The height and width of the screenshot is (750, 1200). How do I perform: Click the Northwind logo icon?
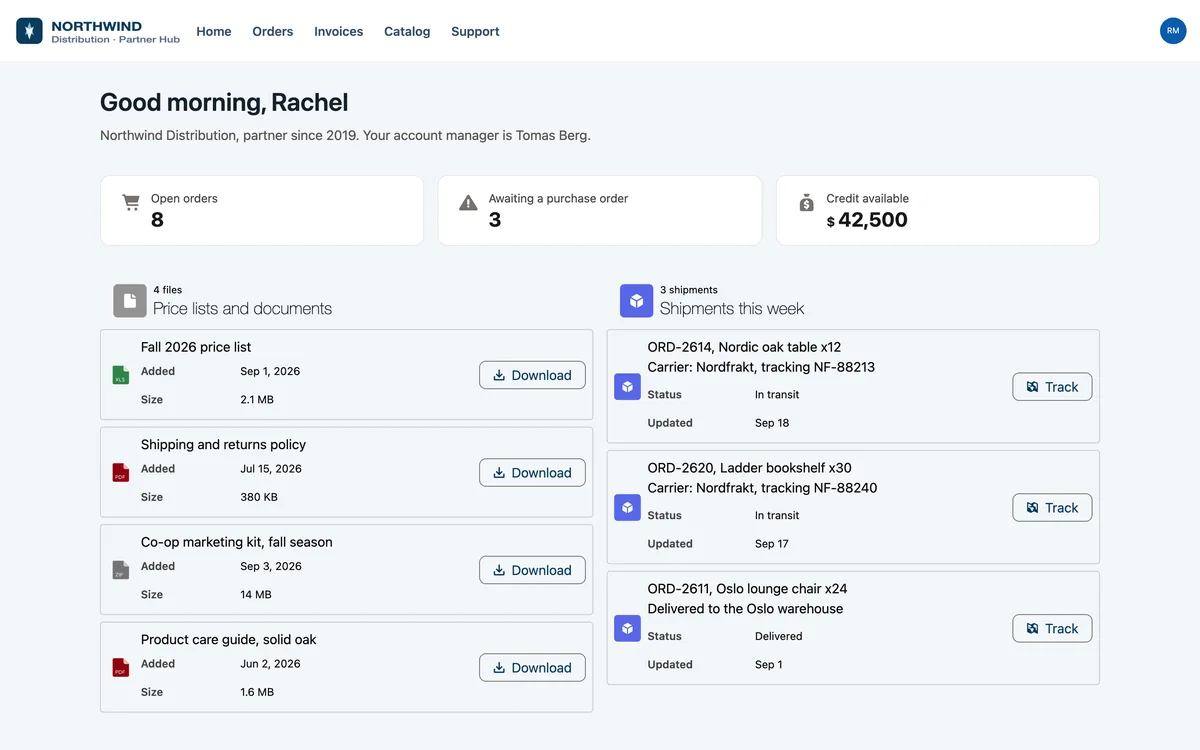tap(30, 31)
